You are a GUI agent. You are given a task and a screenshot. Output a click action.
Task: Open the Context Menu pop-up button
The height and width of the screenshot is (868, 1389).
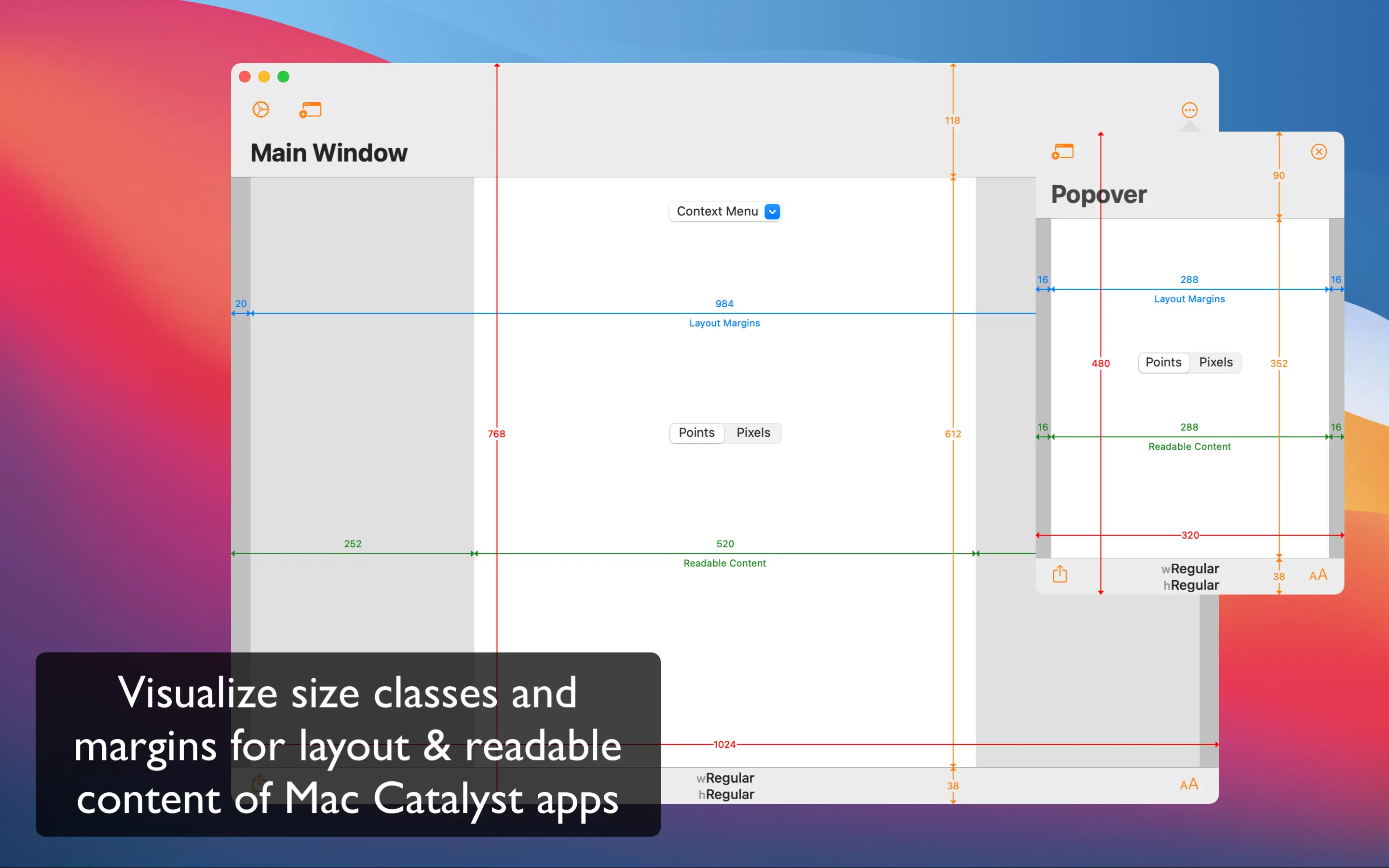pos(718,211)
